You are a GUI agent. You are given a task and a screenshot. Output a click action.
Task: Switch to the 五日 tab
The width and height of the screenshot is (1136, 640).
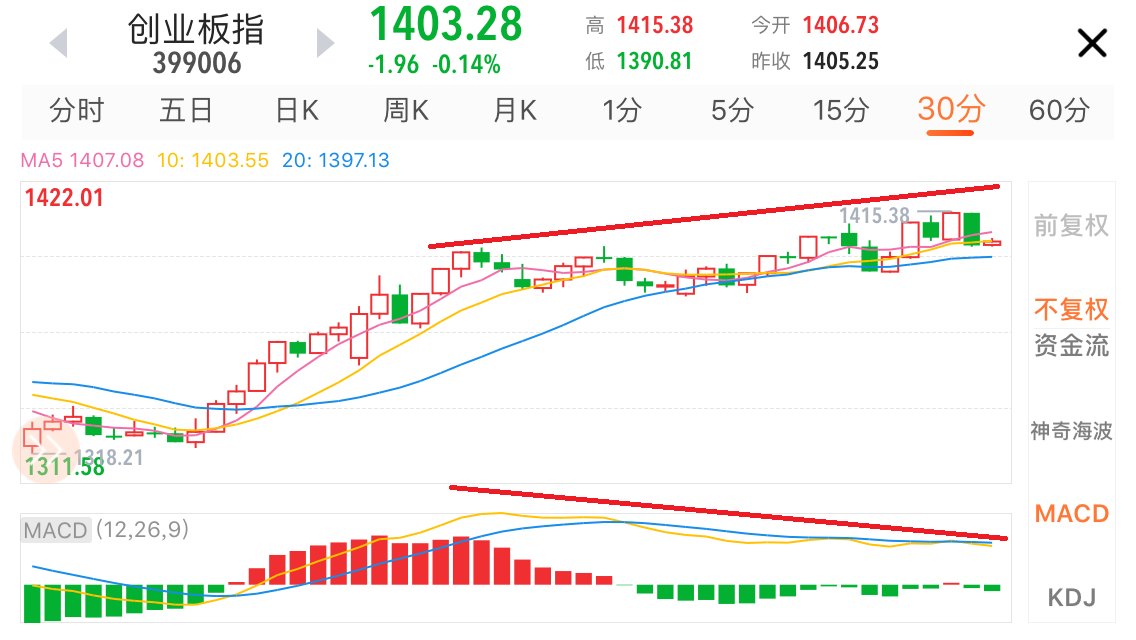coord(185,111)
